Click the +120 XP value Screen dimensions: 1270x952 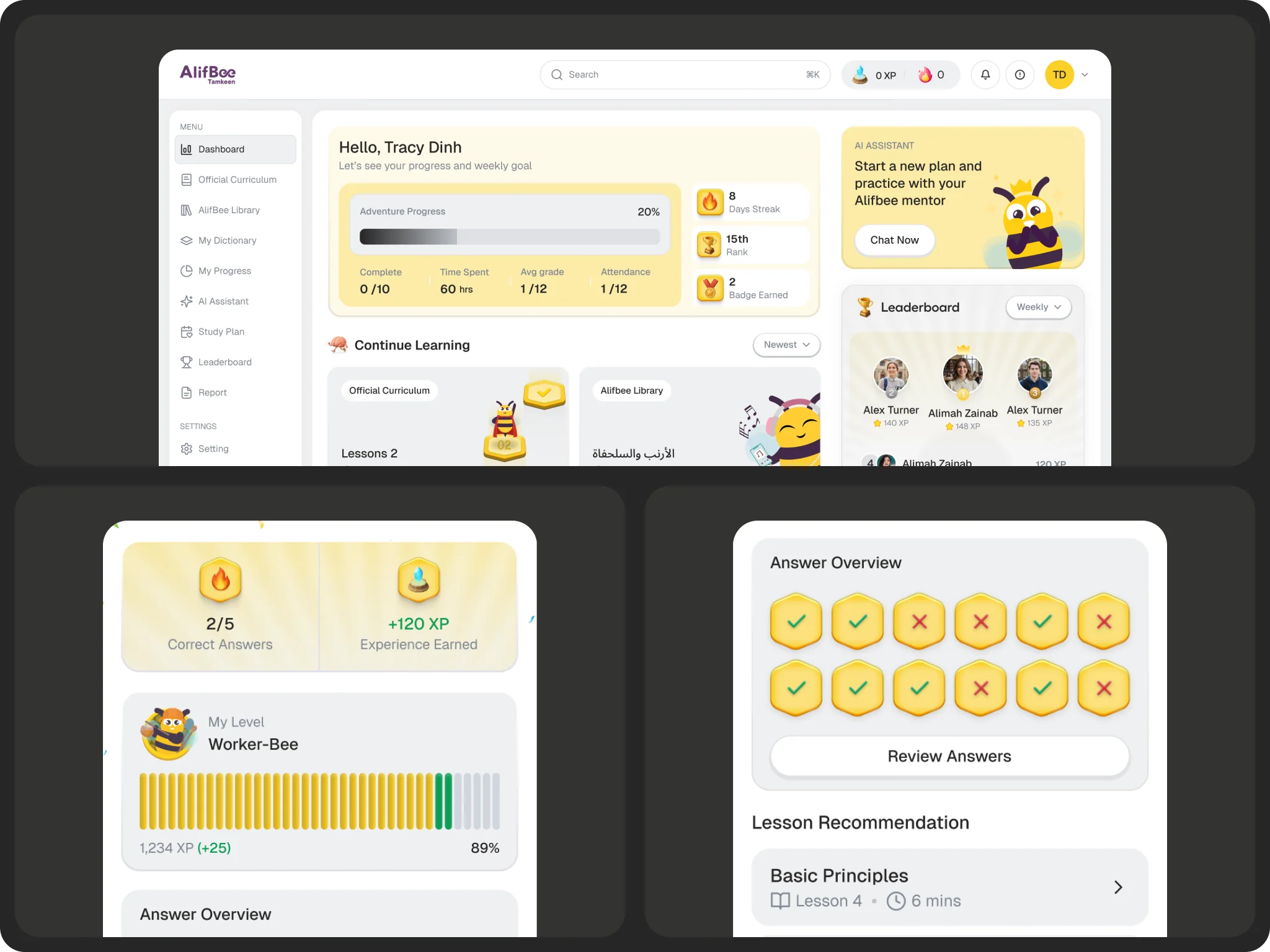[419, 624]
